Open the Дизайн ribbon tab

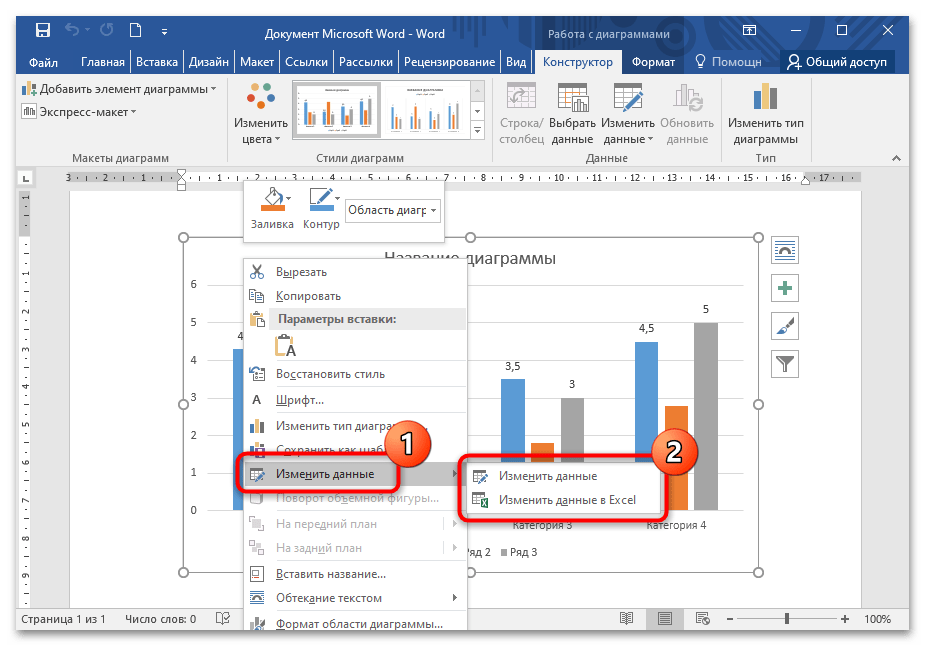(x=209, y=62)
